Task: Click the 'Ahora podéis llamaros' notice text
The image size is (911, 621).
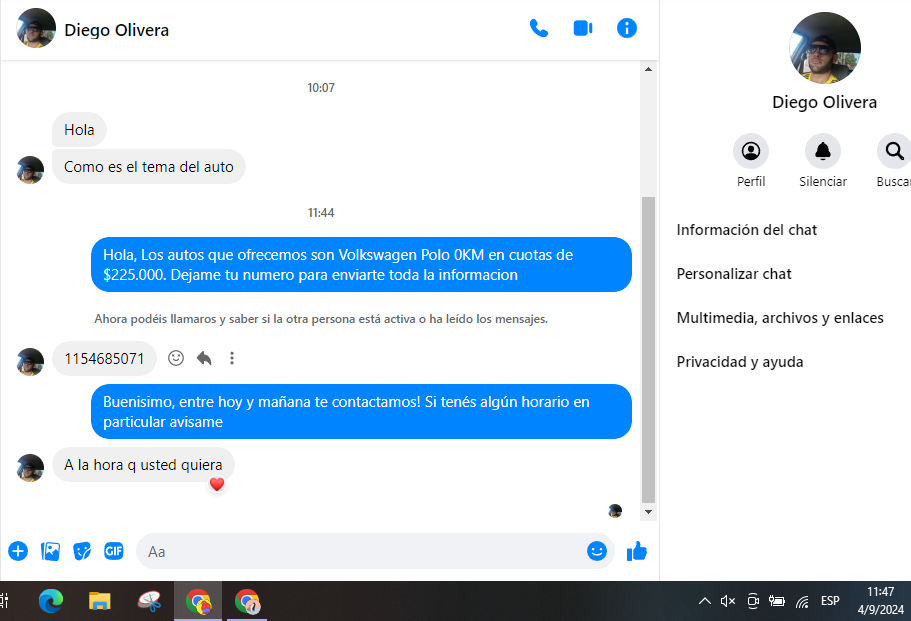Action: click(321, 319)
